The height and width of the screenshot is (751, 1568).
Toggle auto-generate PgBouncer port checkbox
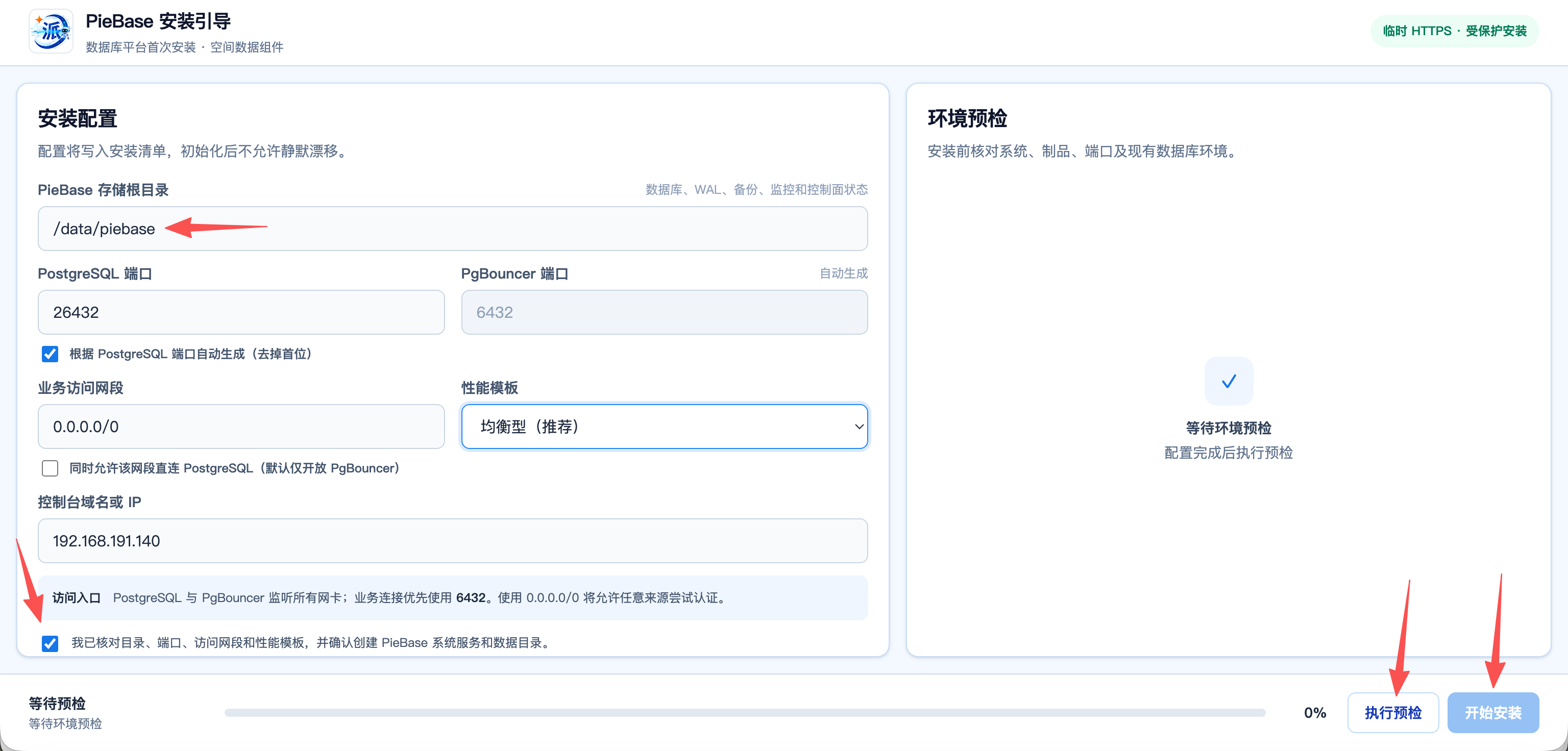50,354
